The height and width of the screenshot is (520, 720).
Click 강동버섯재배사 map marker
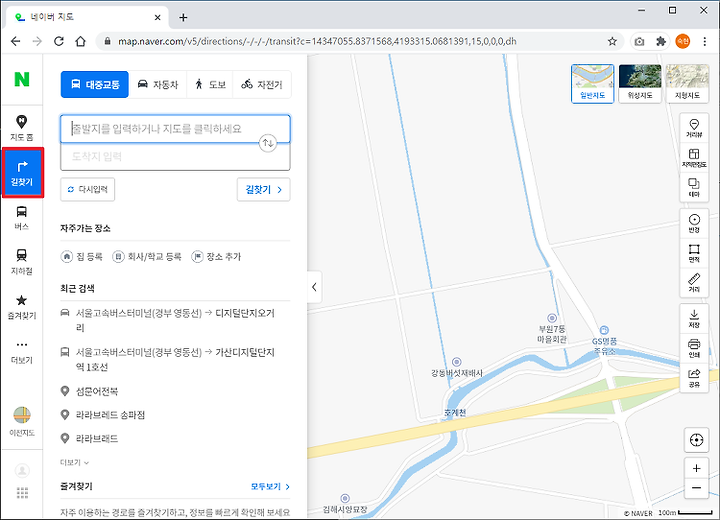click(x=456, y=362)
